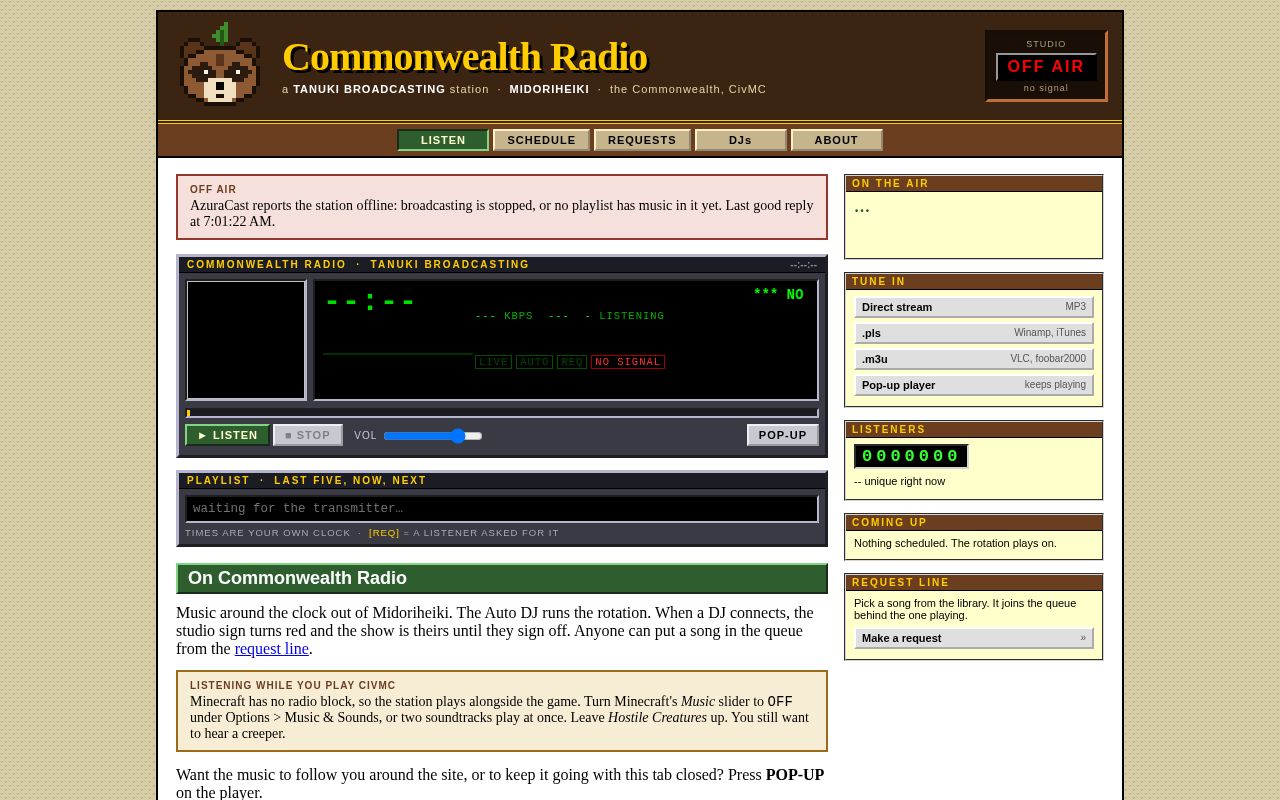Screen dimensions: 1280x800
Task: Click the On Commonwealth Radio heading
Action: point(502,578)
